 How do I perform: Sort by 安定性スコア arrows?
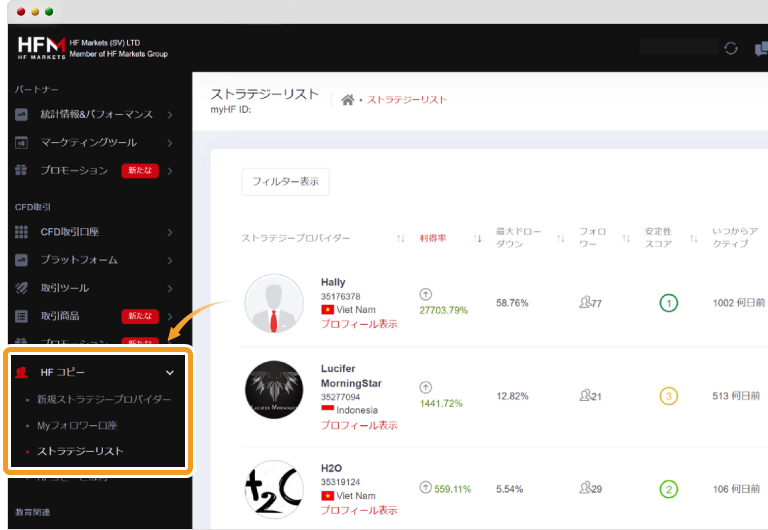pyautogui.click(x=694, y=239)
